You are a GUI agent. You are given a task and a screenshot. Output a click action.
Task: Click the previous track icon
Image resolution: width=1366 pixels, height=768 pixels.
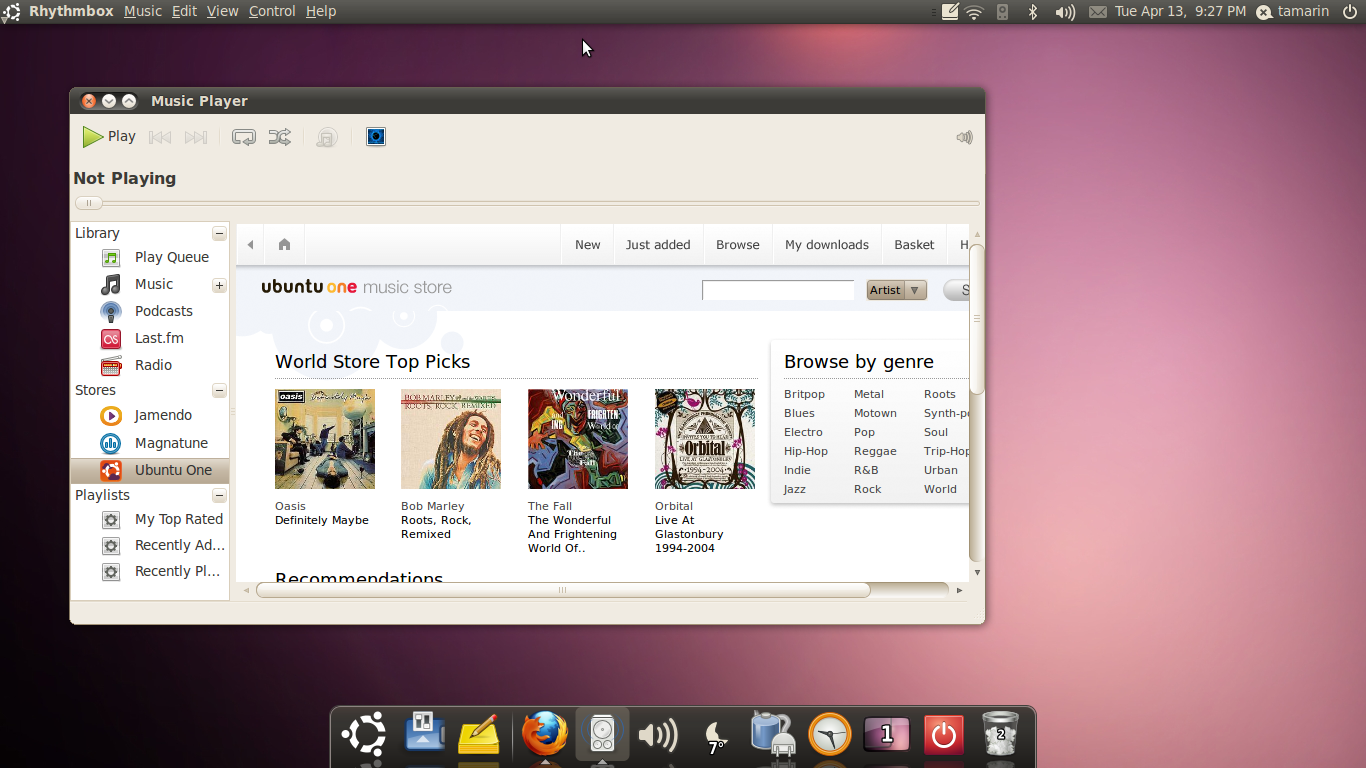[x=160, y=137]
